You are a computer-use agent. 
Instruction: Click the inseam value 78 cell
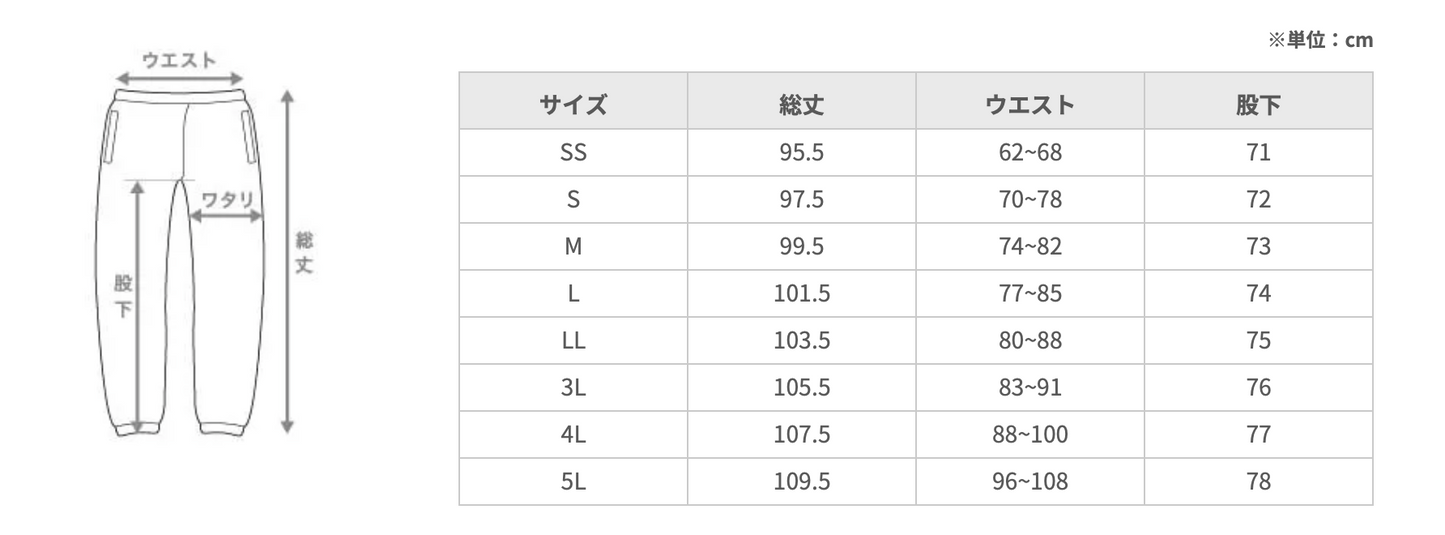coord(1258,482)
